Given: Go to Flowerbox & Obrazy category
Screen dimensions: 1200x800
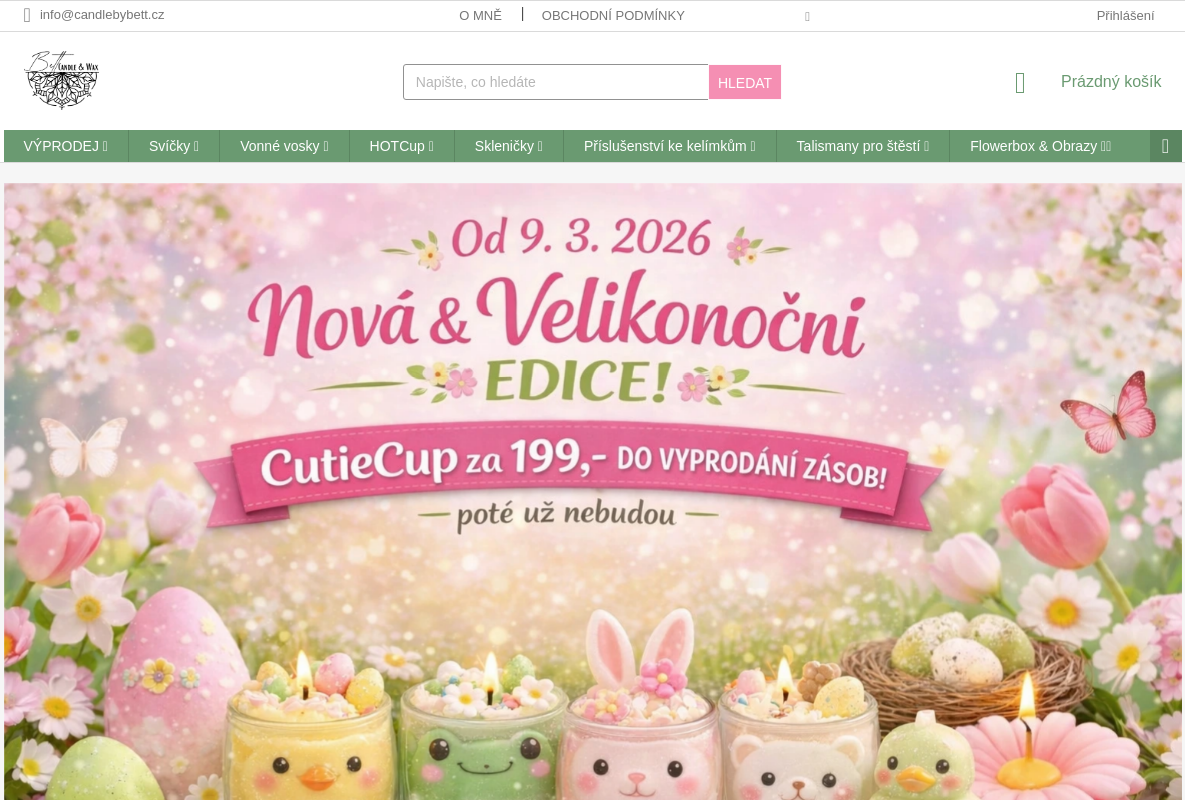Looking at the screenshot, I should (x=1041, y=146).
